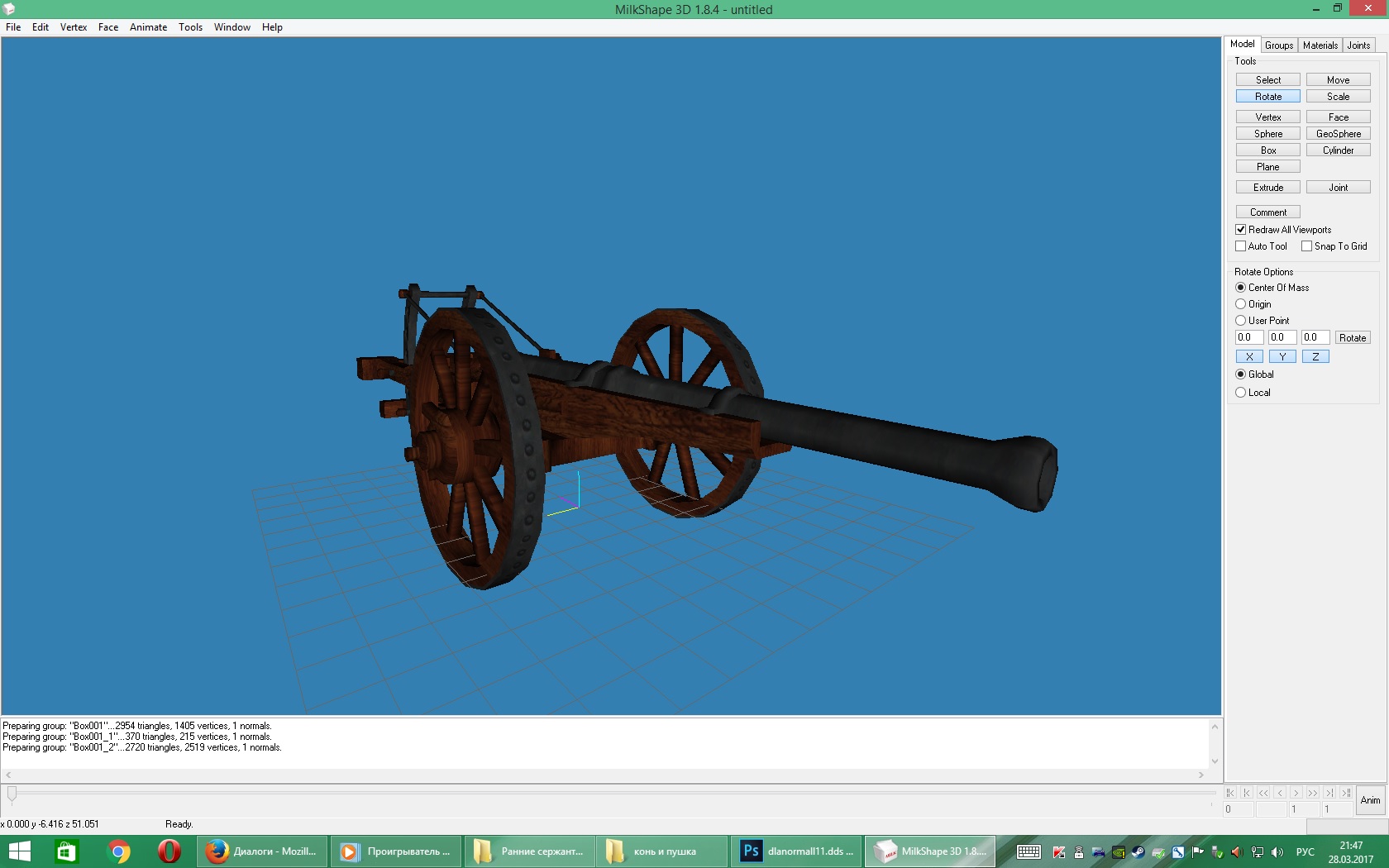1389x868 pixels.
Task: Click the first rotate angle input field
Action: tap(1248, 337)
